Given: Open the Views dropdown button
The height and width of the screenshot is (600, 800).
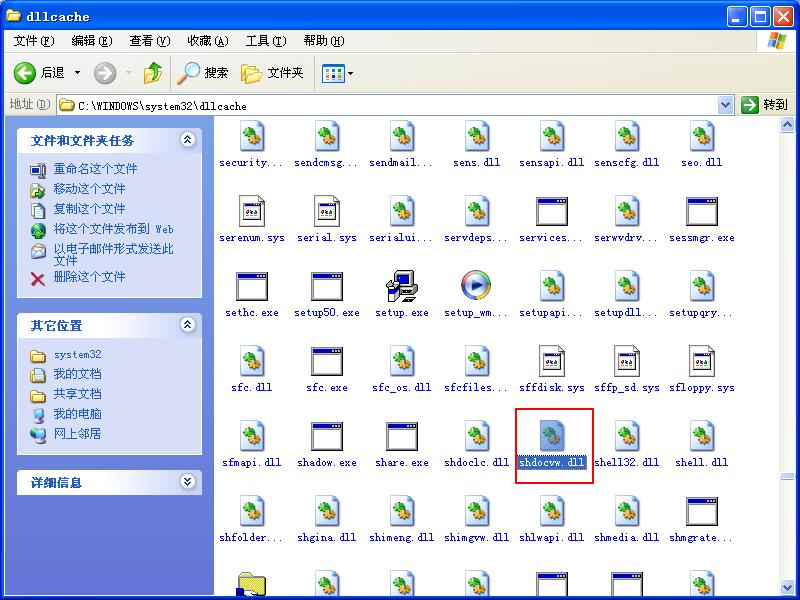Looking at the screenshot, I should 337,74.
